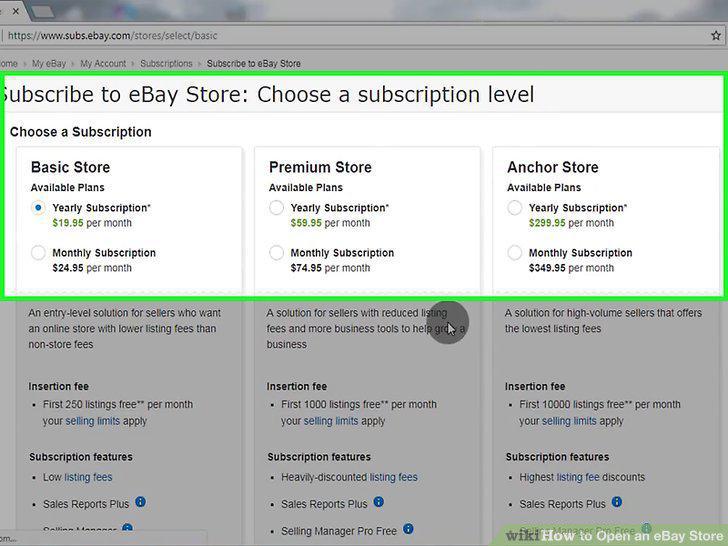Screen dimensions: 728x546
Task: Click the $74.95 per month price
Action: coord(330,268)
